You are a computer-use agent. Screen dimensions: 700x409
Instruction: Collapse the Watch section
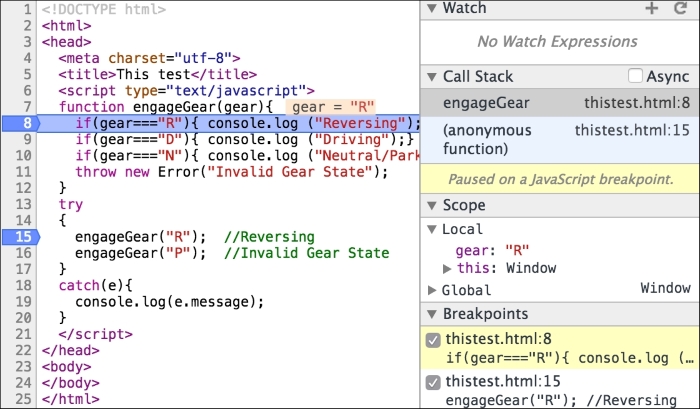tap(432, 8)
